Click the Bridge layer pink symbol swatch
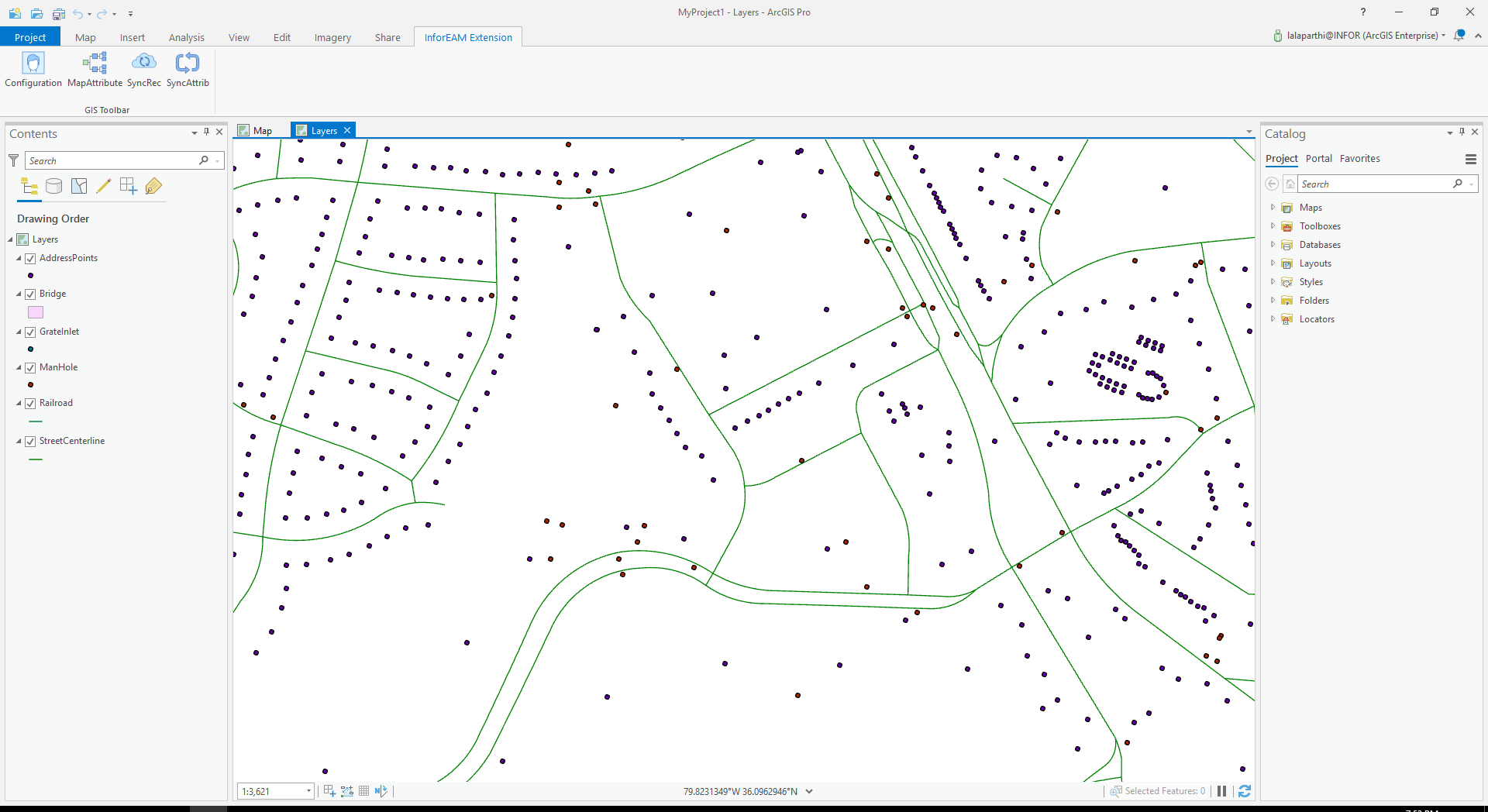The width and height of the screenshot is (1488, 812). click(x=36, y=312)
